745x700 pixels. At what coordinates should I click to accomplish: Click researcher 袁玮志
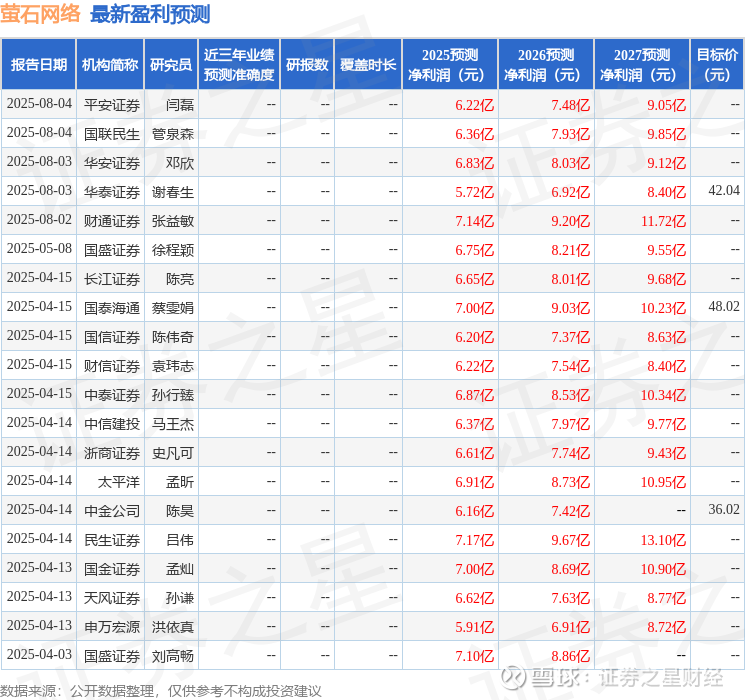pos(172,366)
